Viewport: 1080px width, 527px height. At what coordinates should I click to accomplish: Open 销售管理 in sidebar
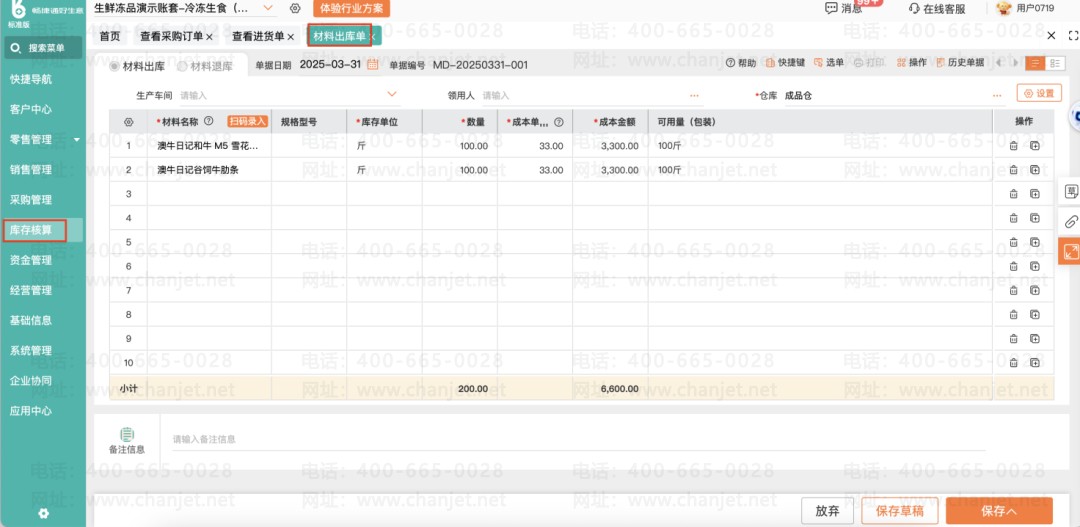31,169
